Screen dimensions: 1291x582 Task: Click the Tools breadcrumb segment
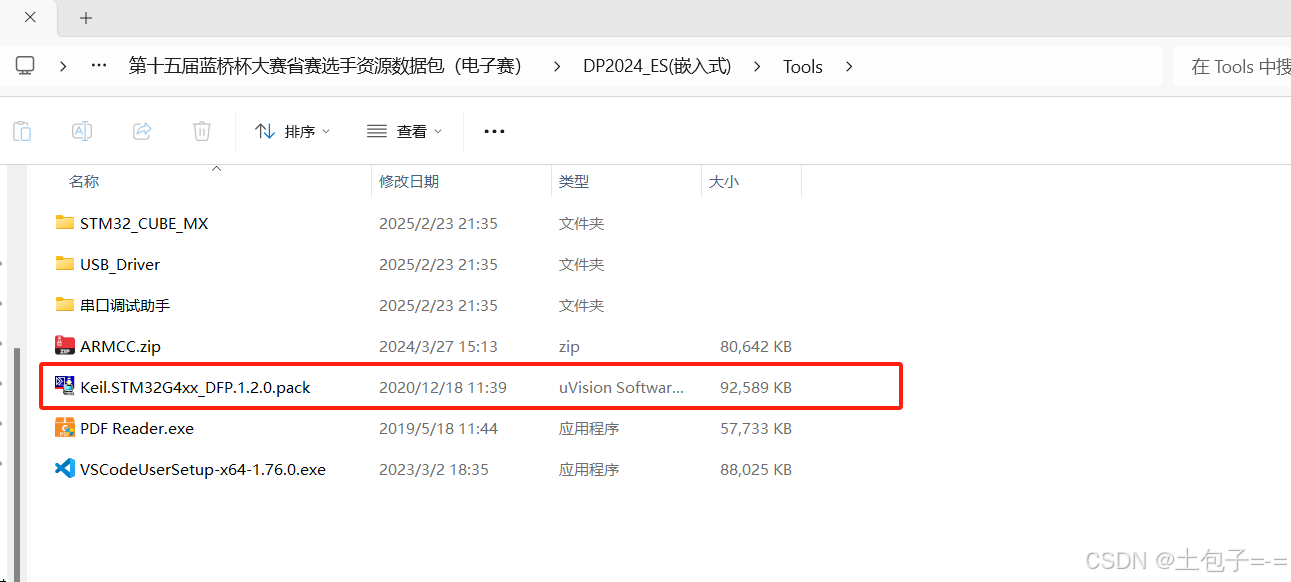(803, 67)
